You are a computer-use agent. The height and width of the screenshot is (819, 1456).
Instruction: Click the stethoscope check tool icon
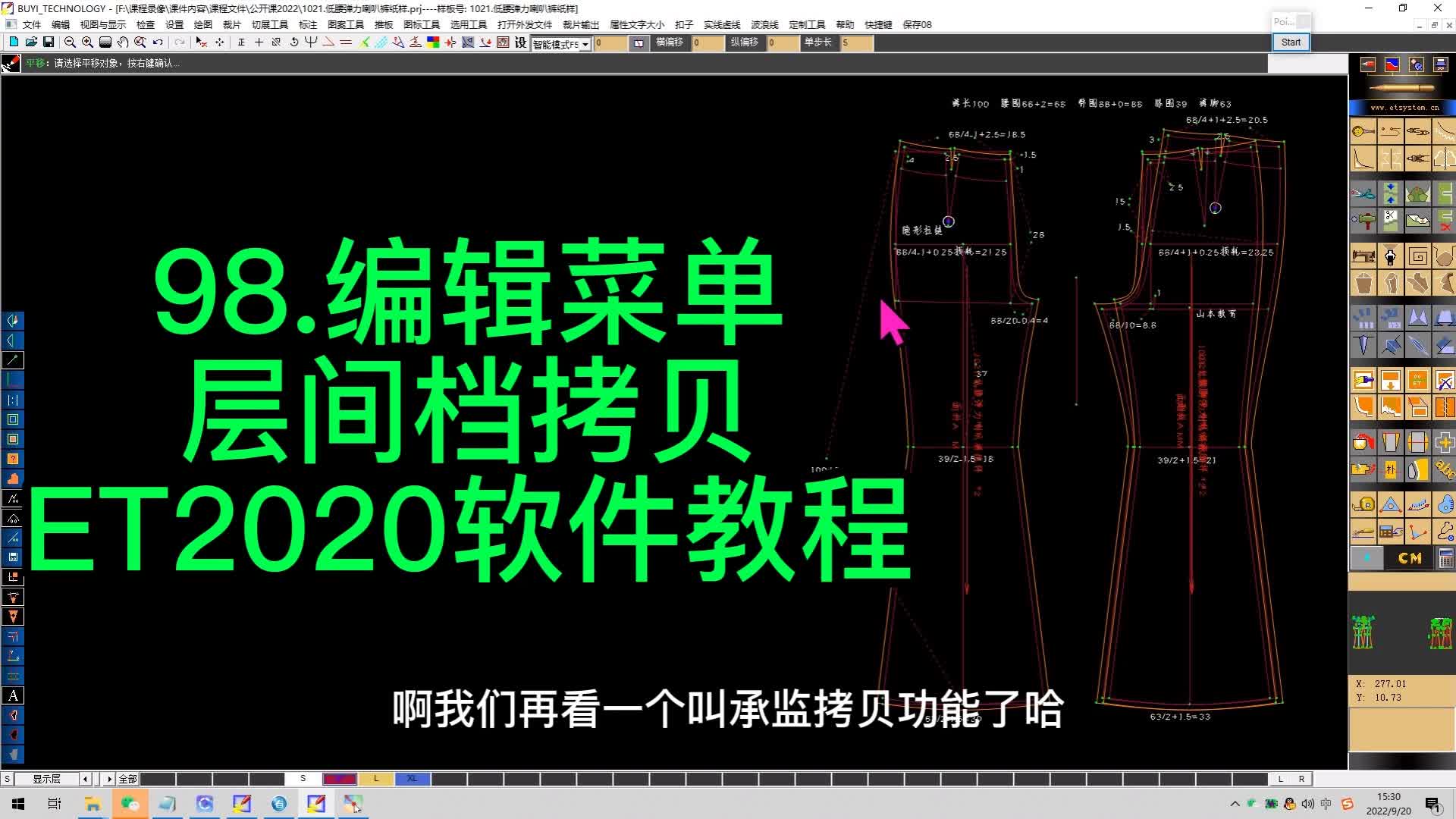(x=1445, y=532)
